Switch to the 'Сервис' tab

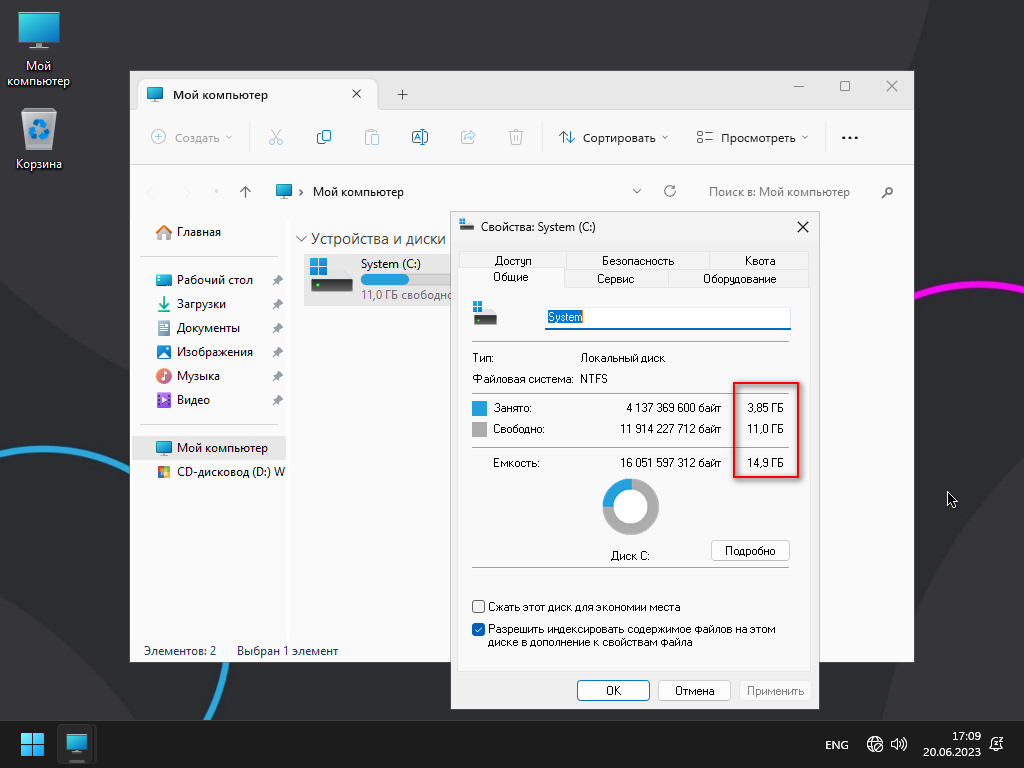[615, 279]
